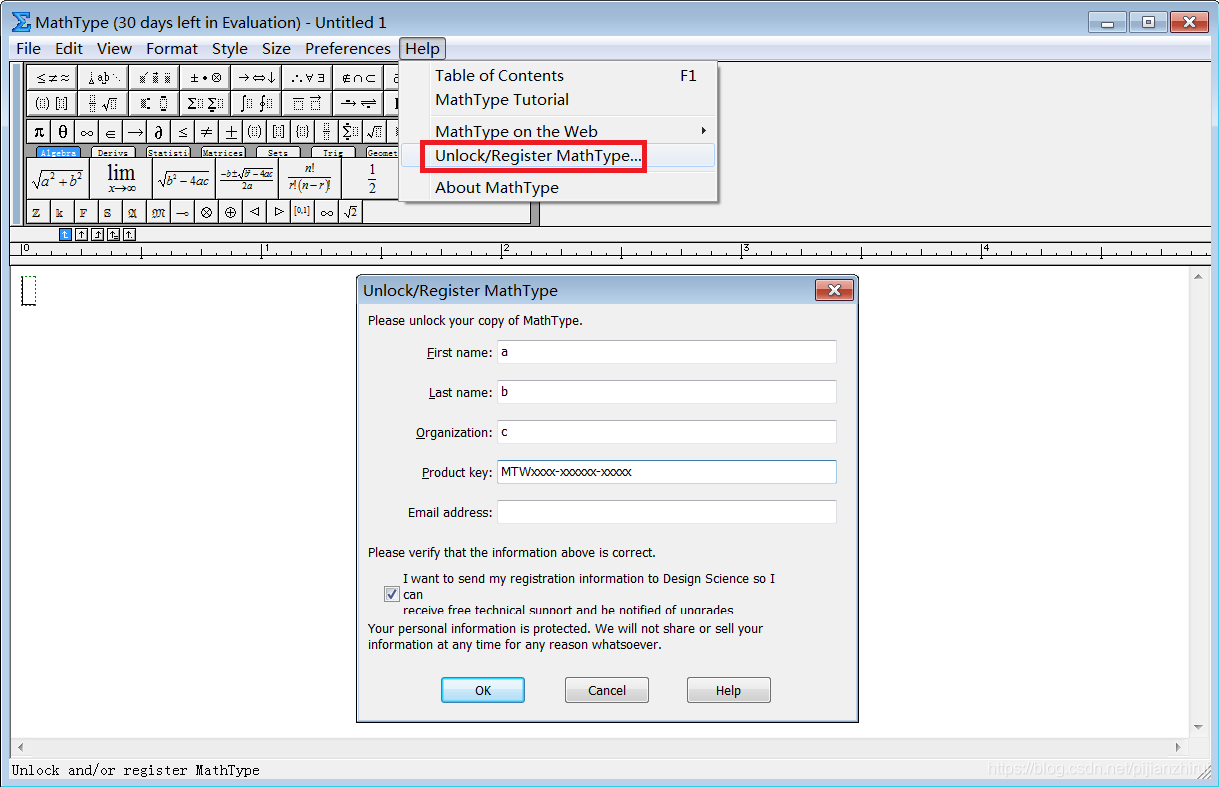The width and height of the screenshot is (1219, 787).
Task: Confirm registration with OK button
Action: coord(483,690)
